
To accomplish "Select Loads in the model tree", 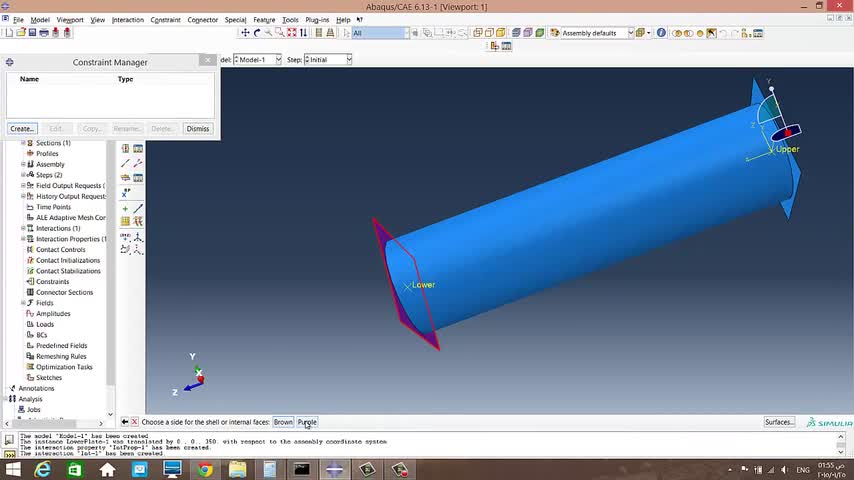I will point(45,324).
